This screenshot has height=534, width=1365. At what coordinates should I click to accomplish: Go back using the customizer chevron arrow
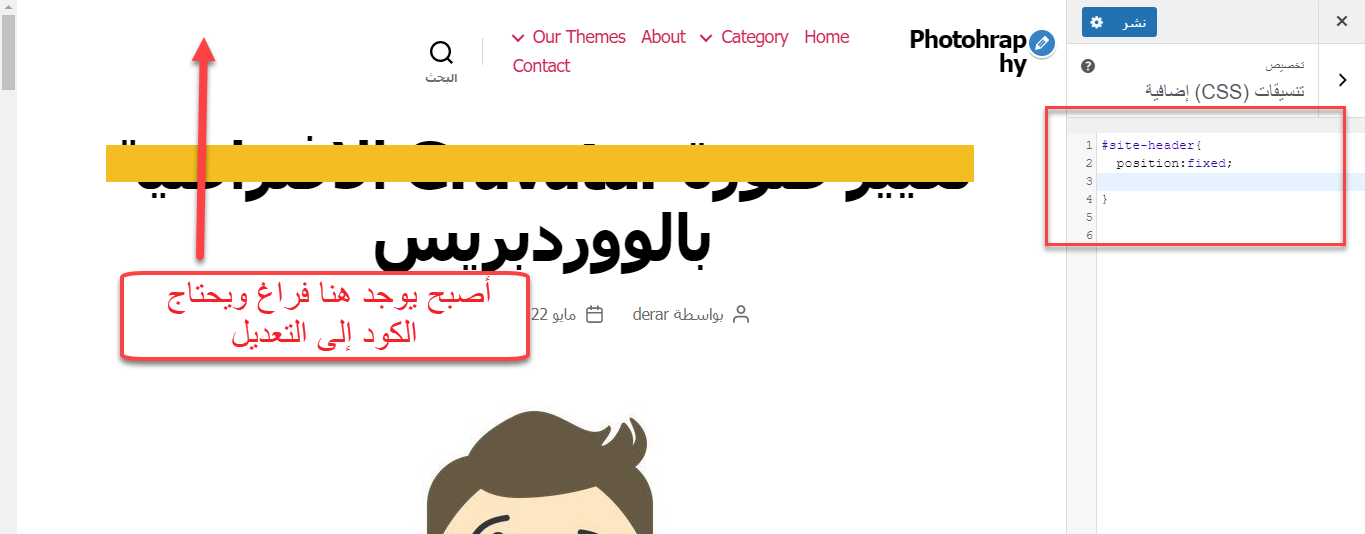pos(1342,81)
